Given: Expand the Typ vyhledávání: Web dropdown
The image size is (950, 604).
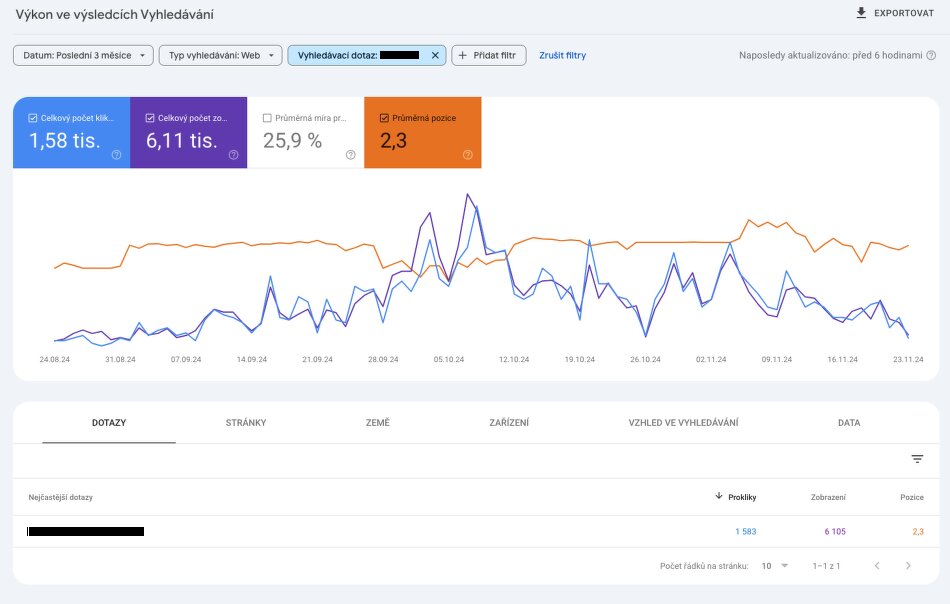Looking at the screenshot, I should coord(219,56).
